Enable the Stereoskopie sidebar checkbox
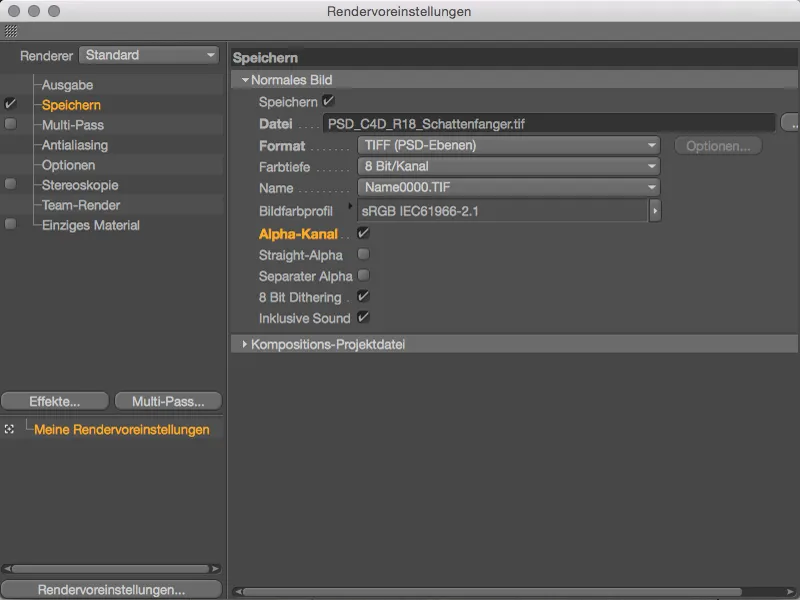This screenshot has height=600, width=800. pyautogui.click(x=10, y=184)
